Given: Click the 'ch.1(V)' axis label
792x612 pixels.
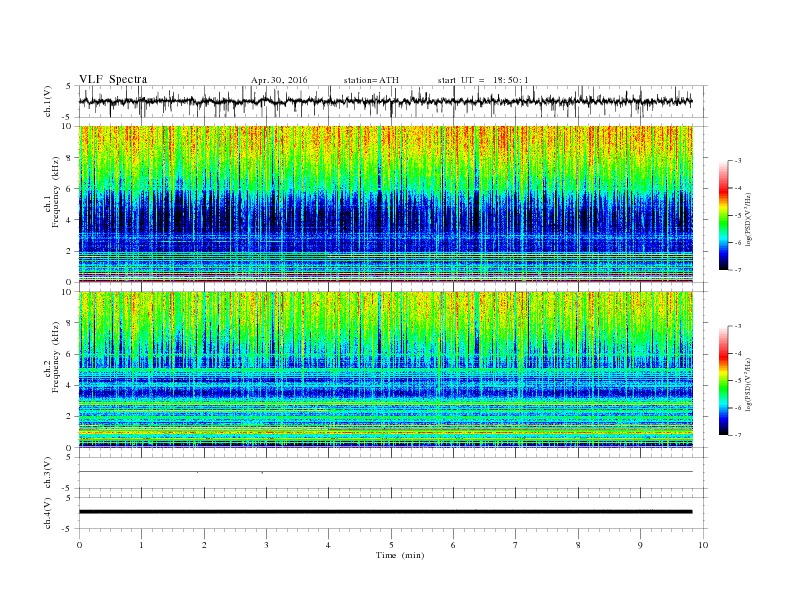Looking at the screenshot, I should [x=48, y=102].
